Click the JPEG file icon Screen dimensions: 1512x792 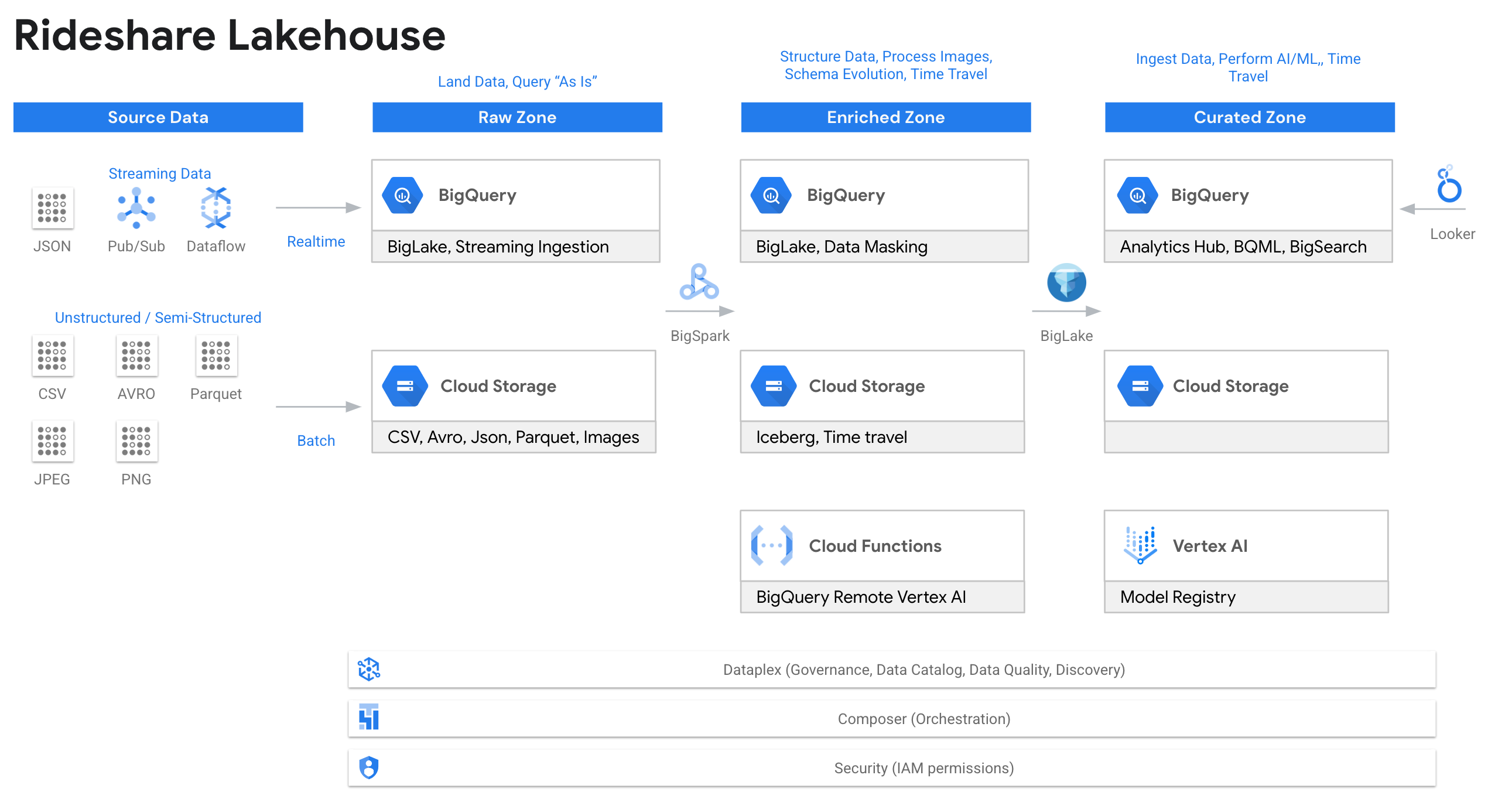point(52,441)
